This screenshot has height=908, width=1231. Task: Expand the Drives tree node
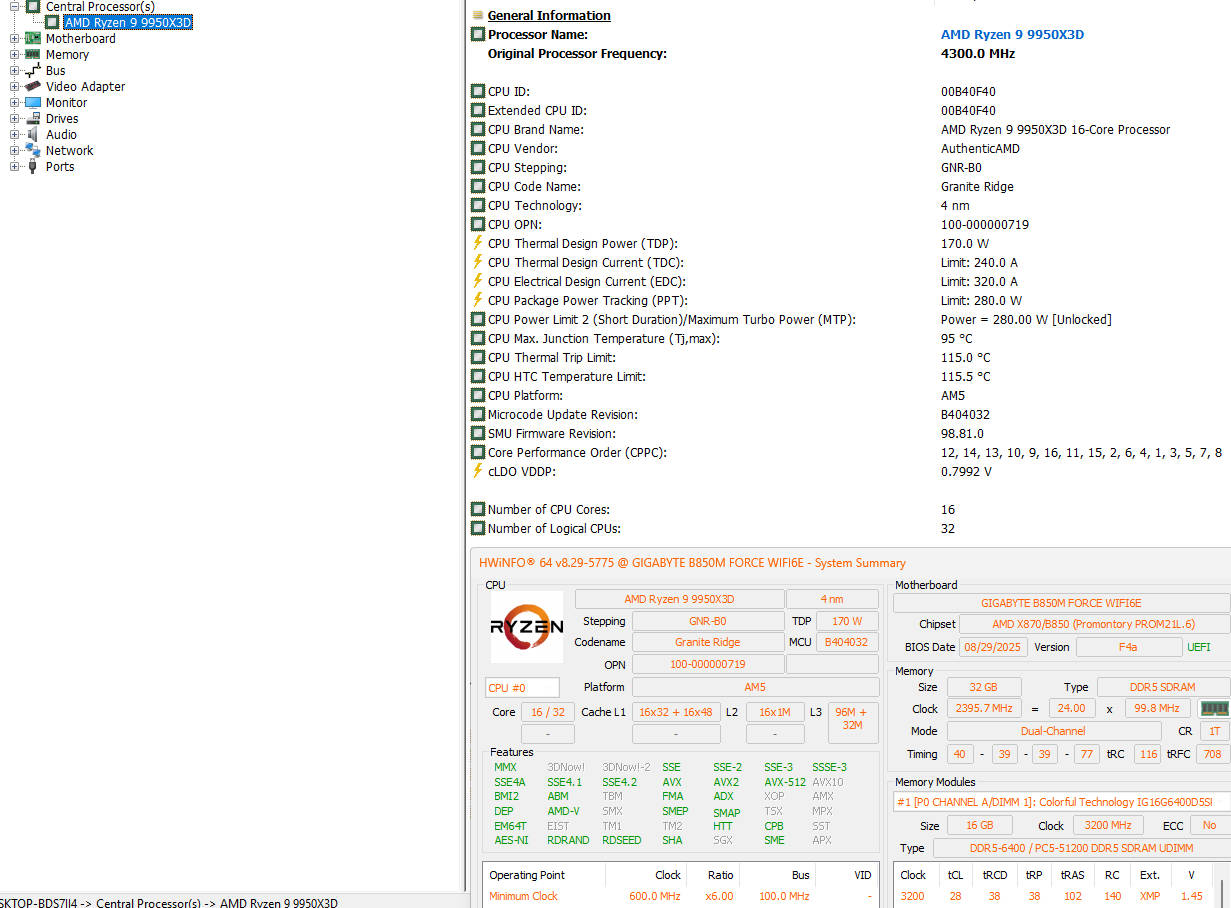tap(14, 119)
